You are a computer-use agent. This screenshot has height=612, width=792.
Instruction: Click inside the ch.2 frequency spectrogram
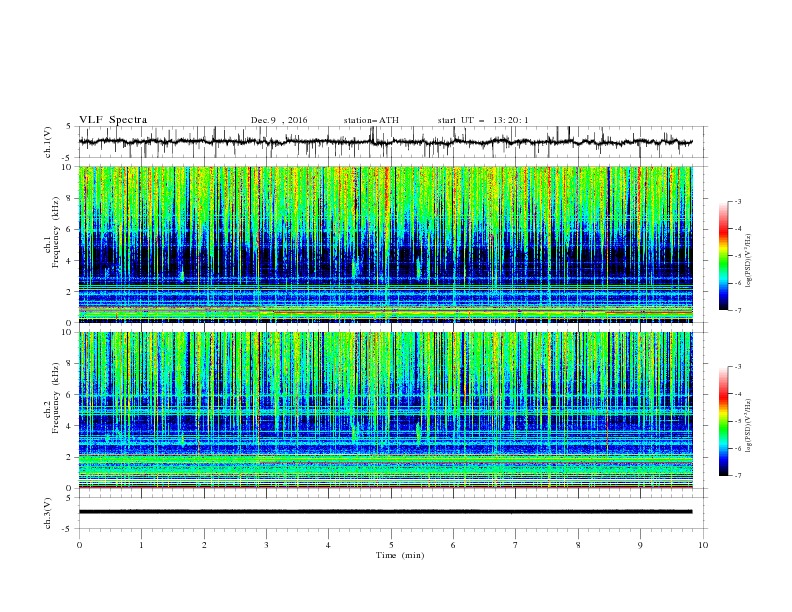click(x=385, y=410)
